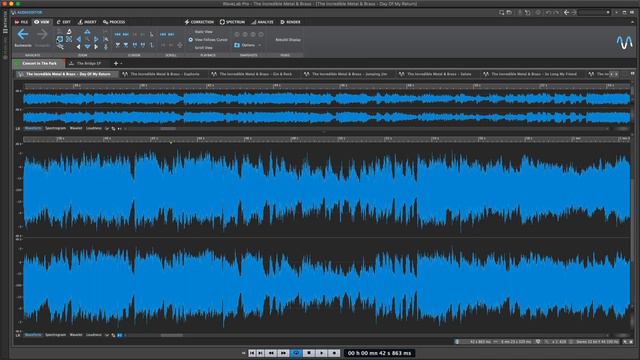Click the blue zoom down arrow icon
Viewport: 640px width, 360px height.
[87, 47]
